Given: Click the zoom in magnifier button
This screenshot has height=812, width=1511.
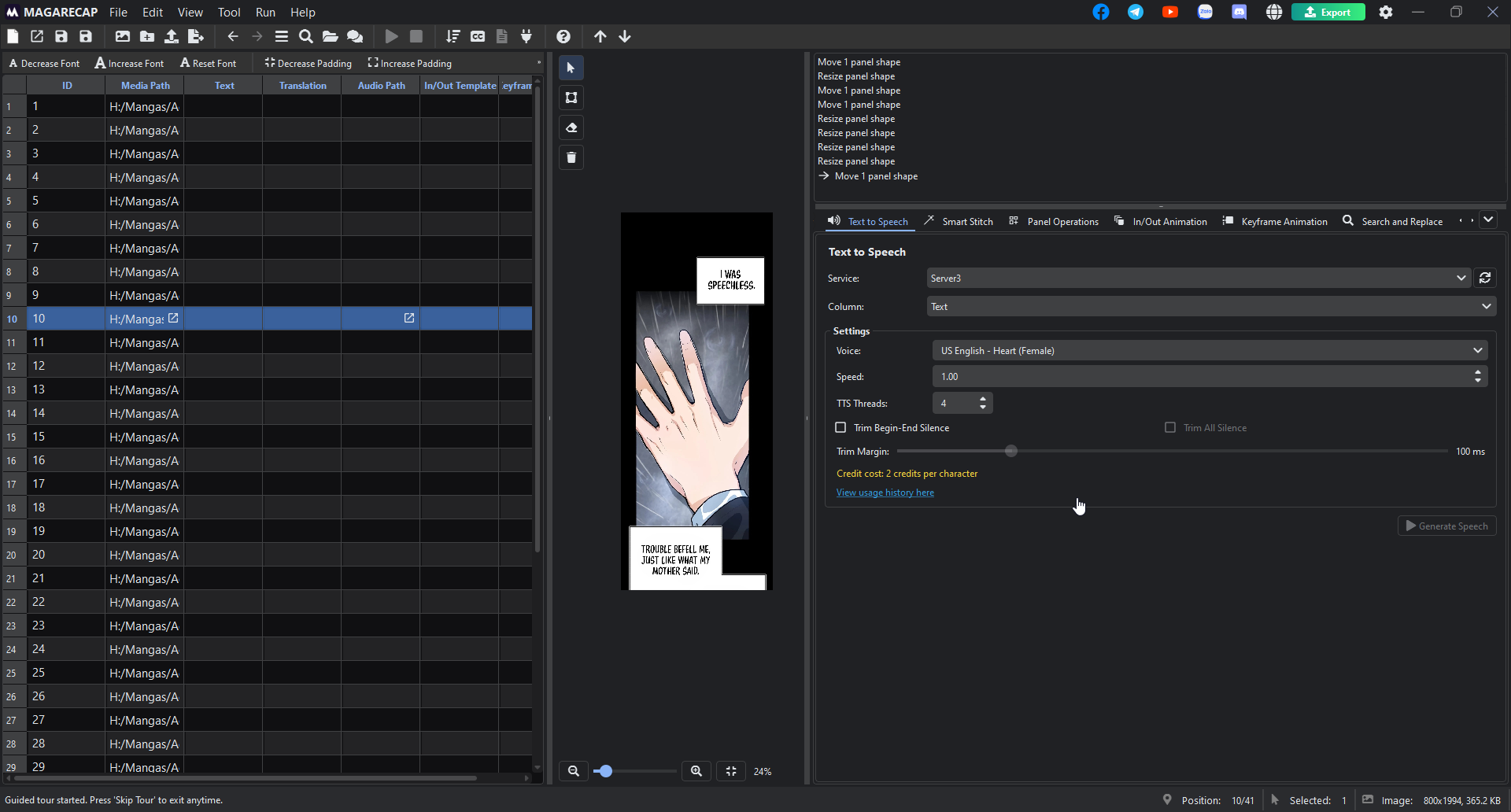Looking at the screenshot, I should click(x=696, y=771).
